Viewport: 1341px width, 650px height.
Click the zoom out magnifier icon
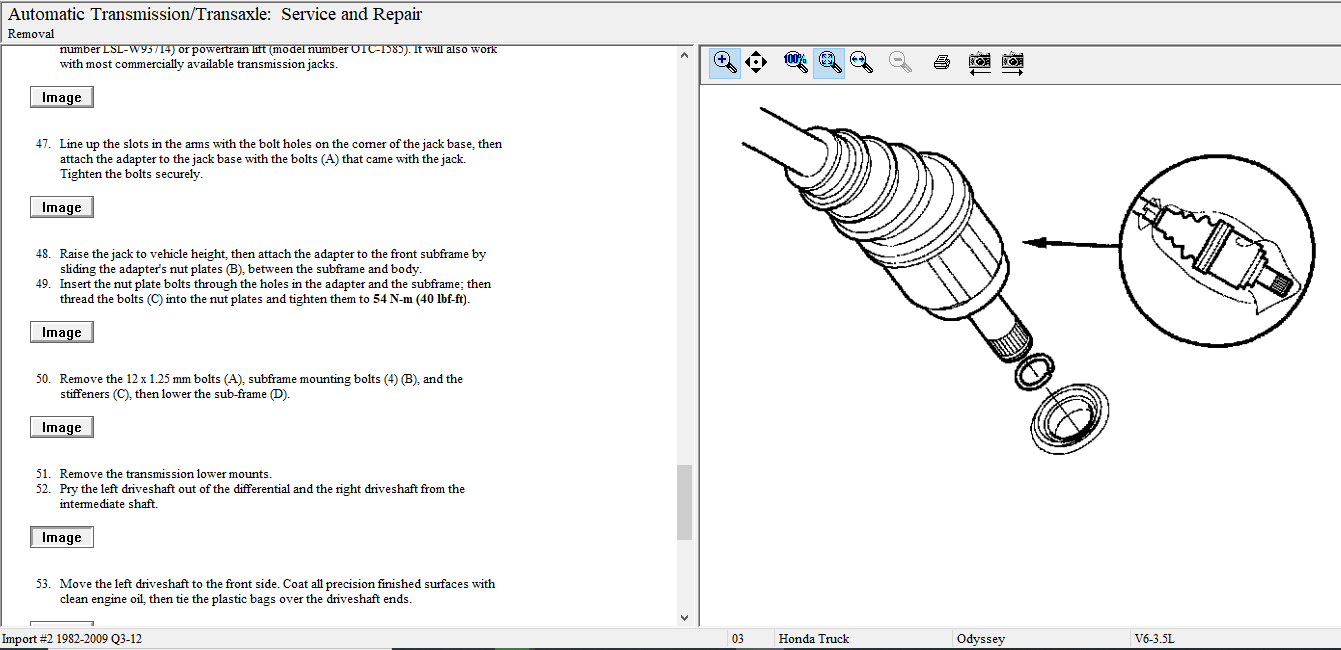[901, 63]
